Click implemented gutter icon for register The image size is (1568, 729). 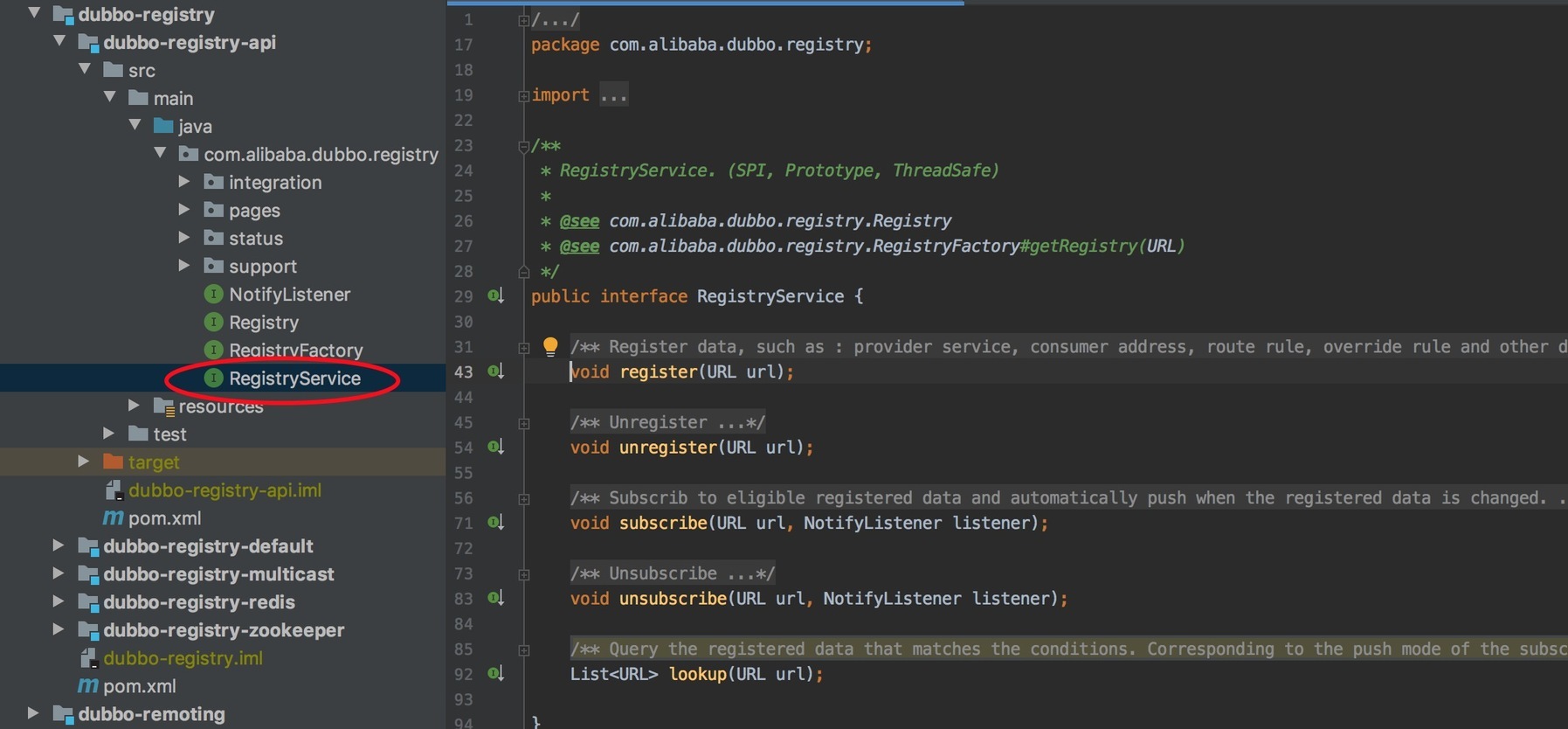(x=495, y=371)
